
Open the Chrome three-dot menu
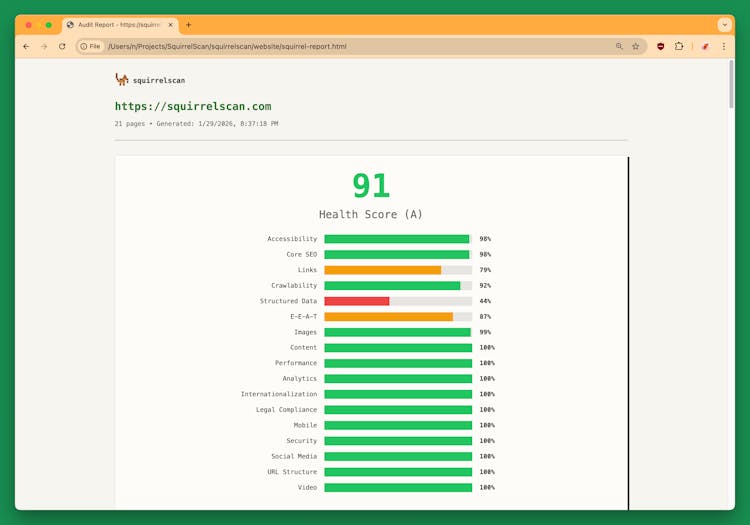[x=724, y=46]
